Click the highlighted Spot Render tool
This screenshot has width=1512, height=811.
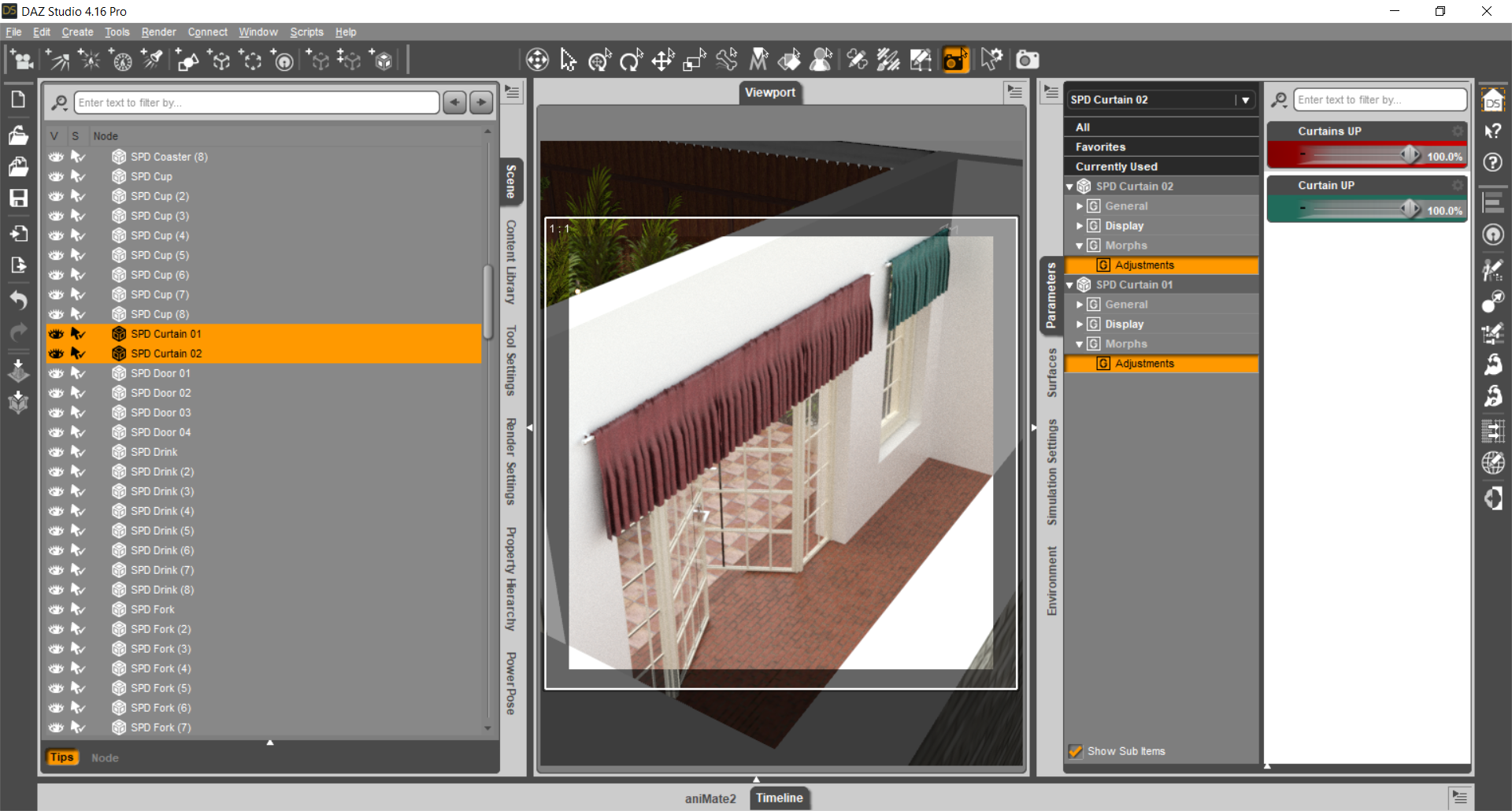(955, 60)
